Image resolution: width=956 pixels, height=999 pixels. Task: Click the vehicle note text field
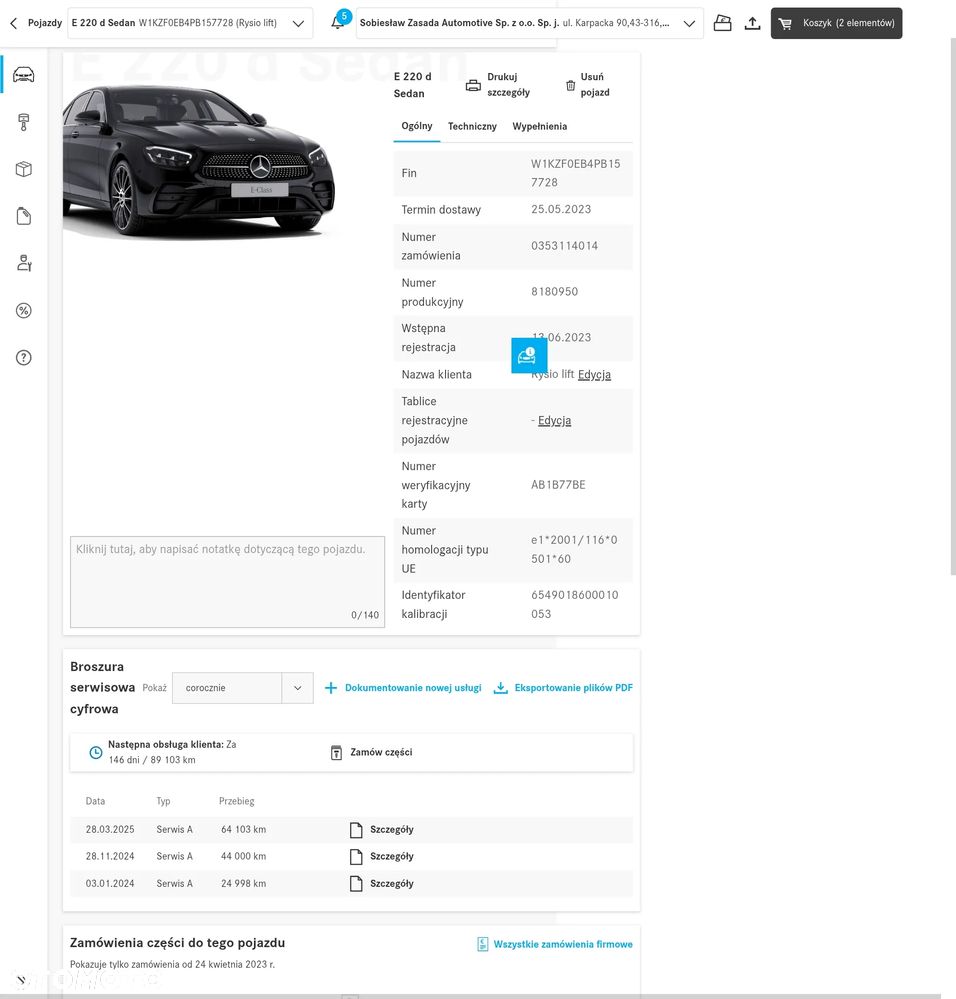point(227,582)
